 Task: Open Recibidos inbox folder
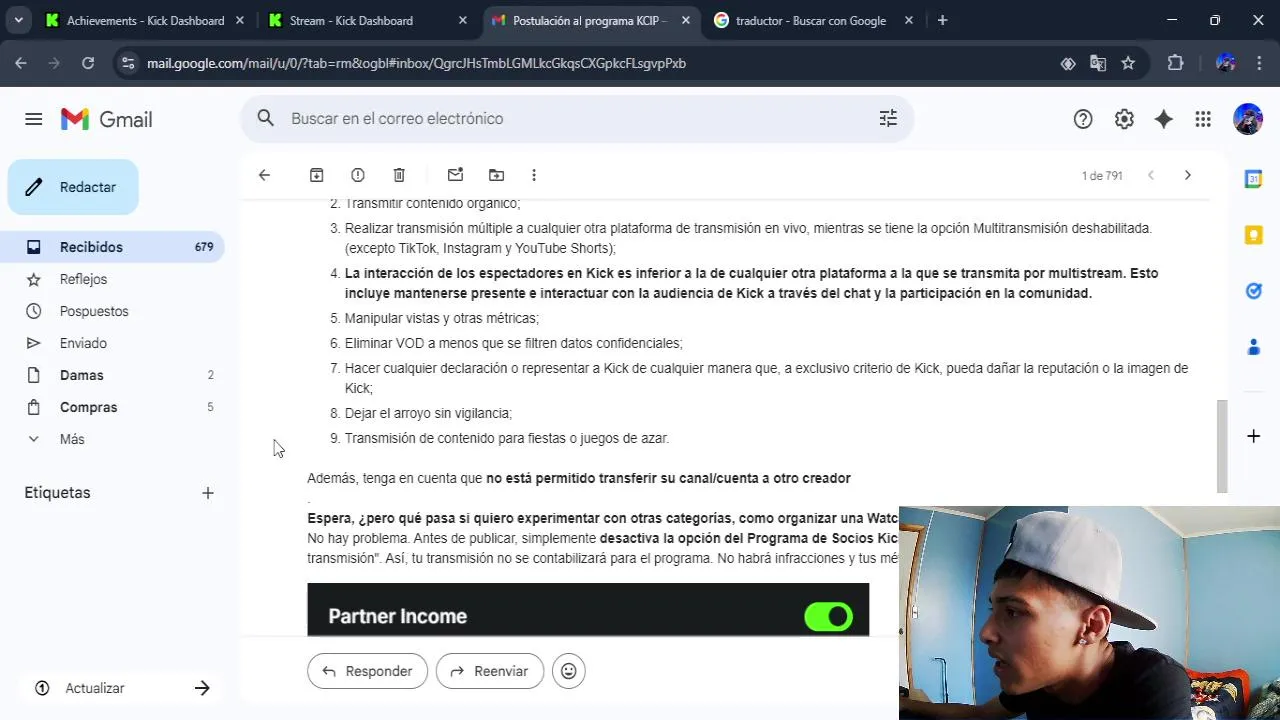click(112, 247)
